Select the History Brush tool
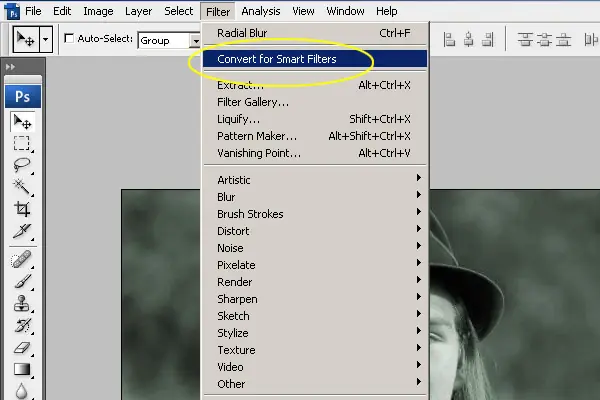Screen dimensions: 600x400 22,325
